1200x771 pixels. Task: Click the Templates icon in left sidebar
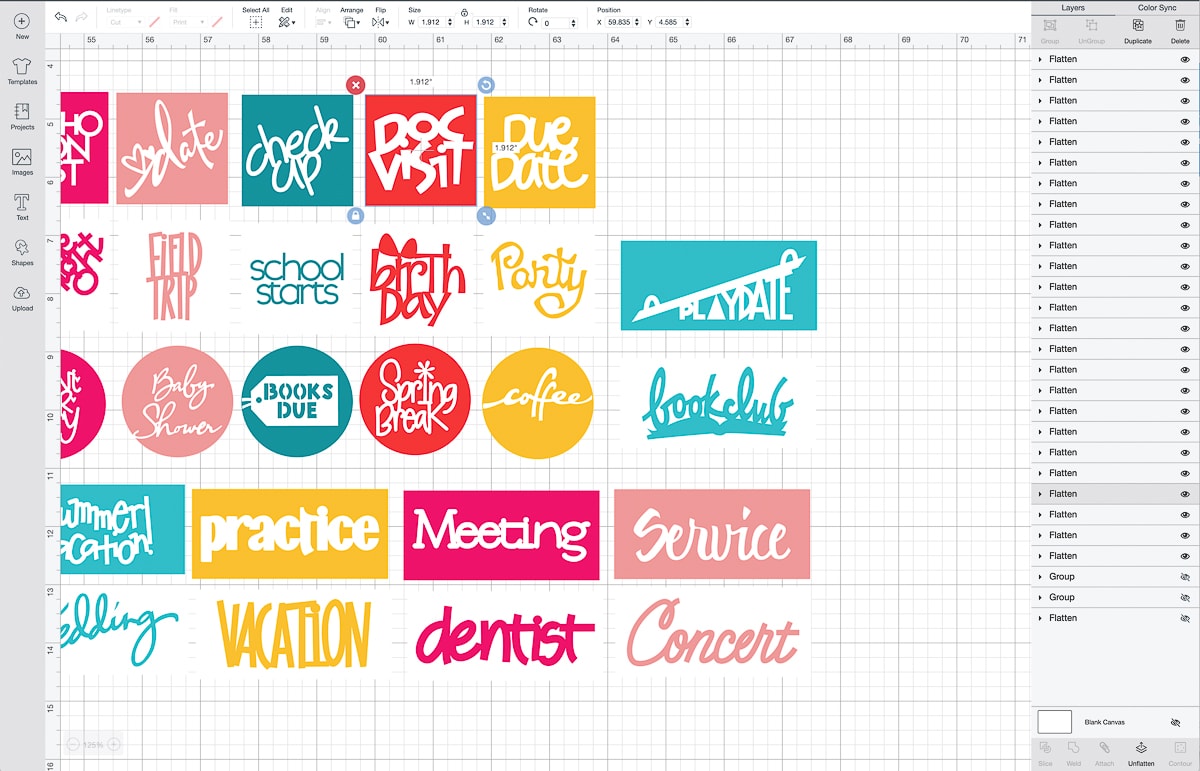[22, 70]
